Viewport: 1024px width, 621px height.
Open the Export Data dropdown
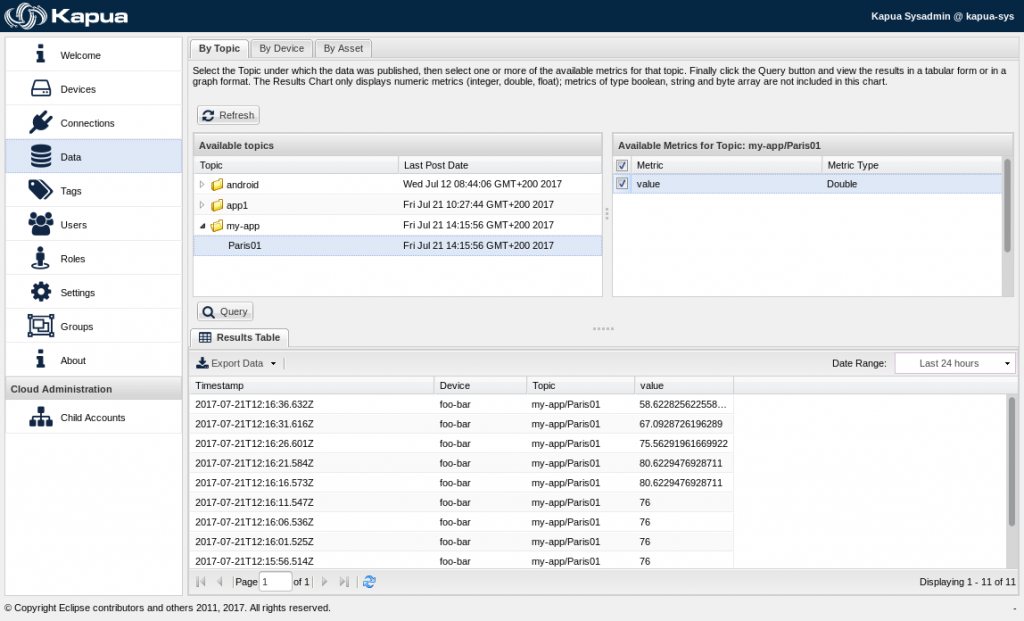[x=236, y=363]
